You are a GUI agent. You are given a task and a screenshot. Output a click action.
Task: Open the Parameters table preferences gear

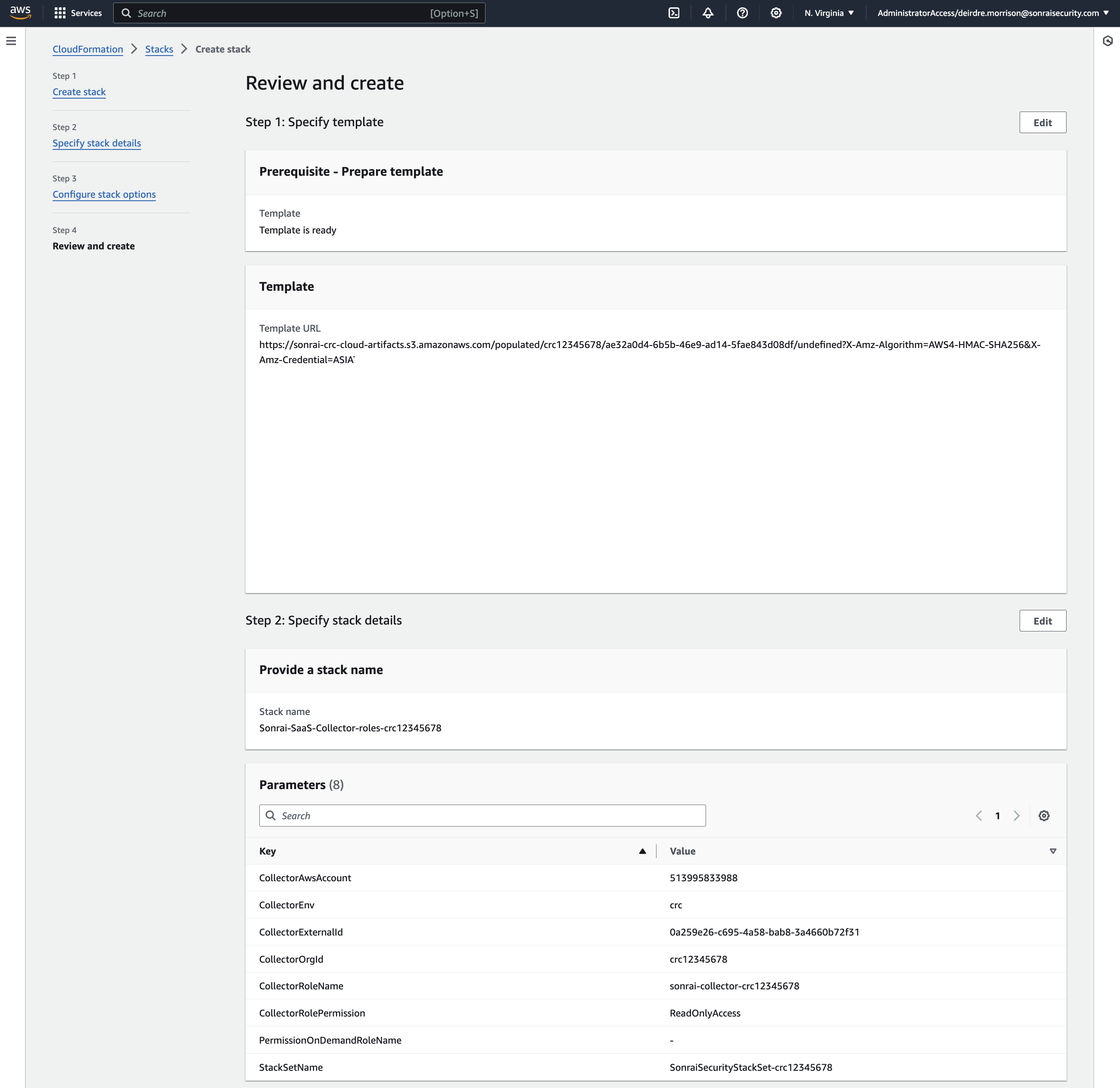click(1044, 815)
